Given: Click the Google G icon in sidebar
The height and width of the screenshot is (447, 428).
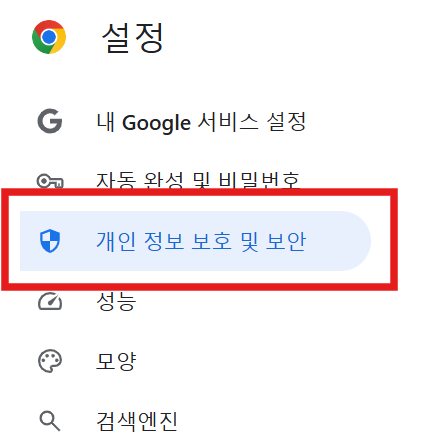Looking at the screenshot, I should pyautogui.click(x=50, y=121).
